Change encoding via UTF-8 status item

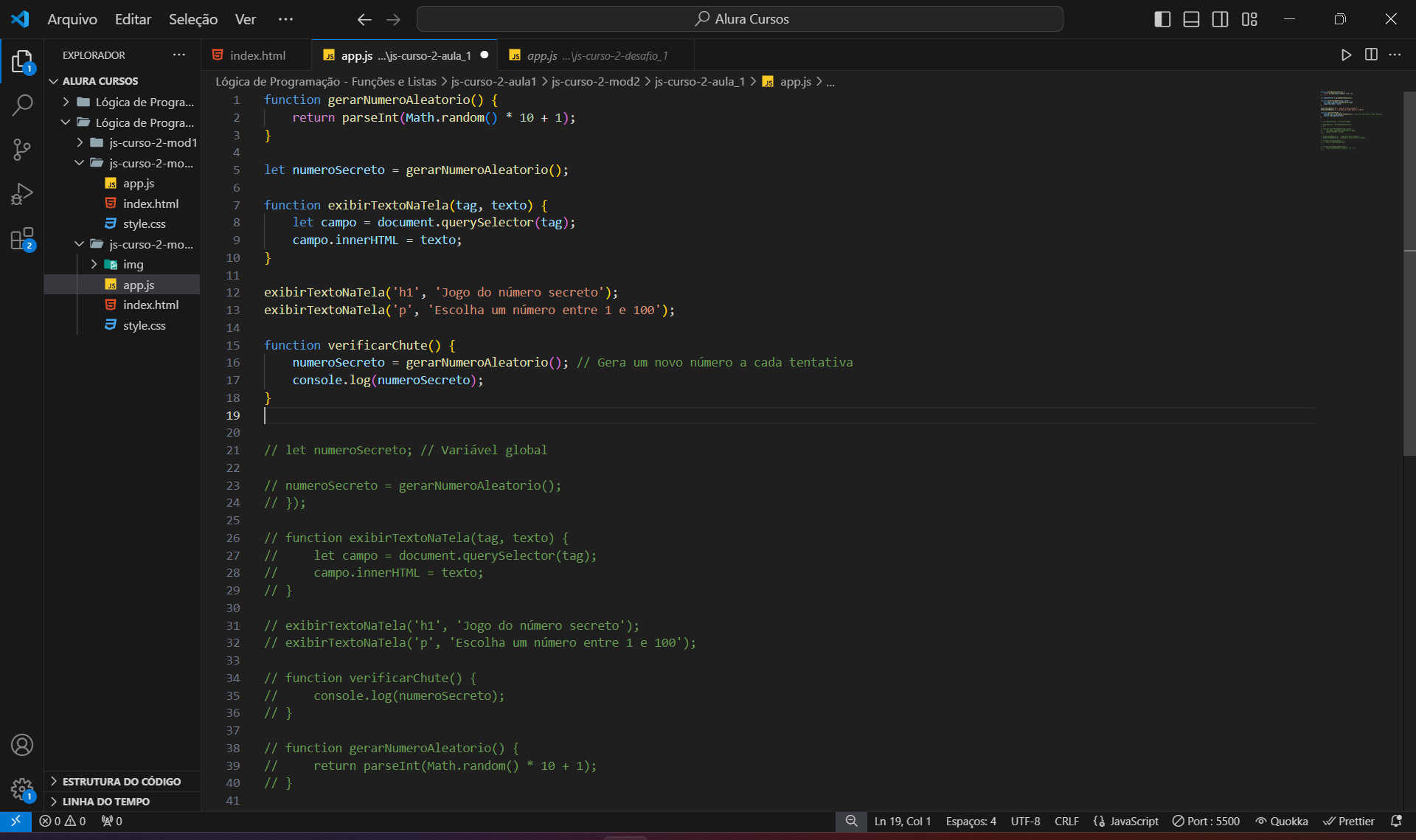(1025, 821)
